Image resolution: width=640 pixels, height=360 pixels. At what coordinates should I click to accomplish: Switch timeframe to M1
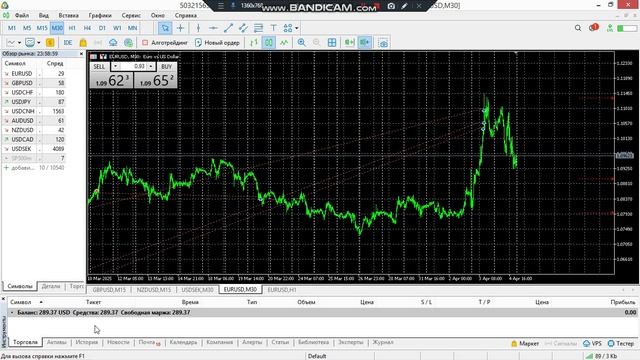coord(12,28)
